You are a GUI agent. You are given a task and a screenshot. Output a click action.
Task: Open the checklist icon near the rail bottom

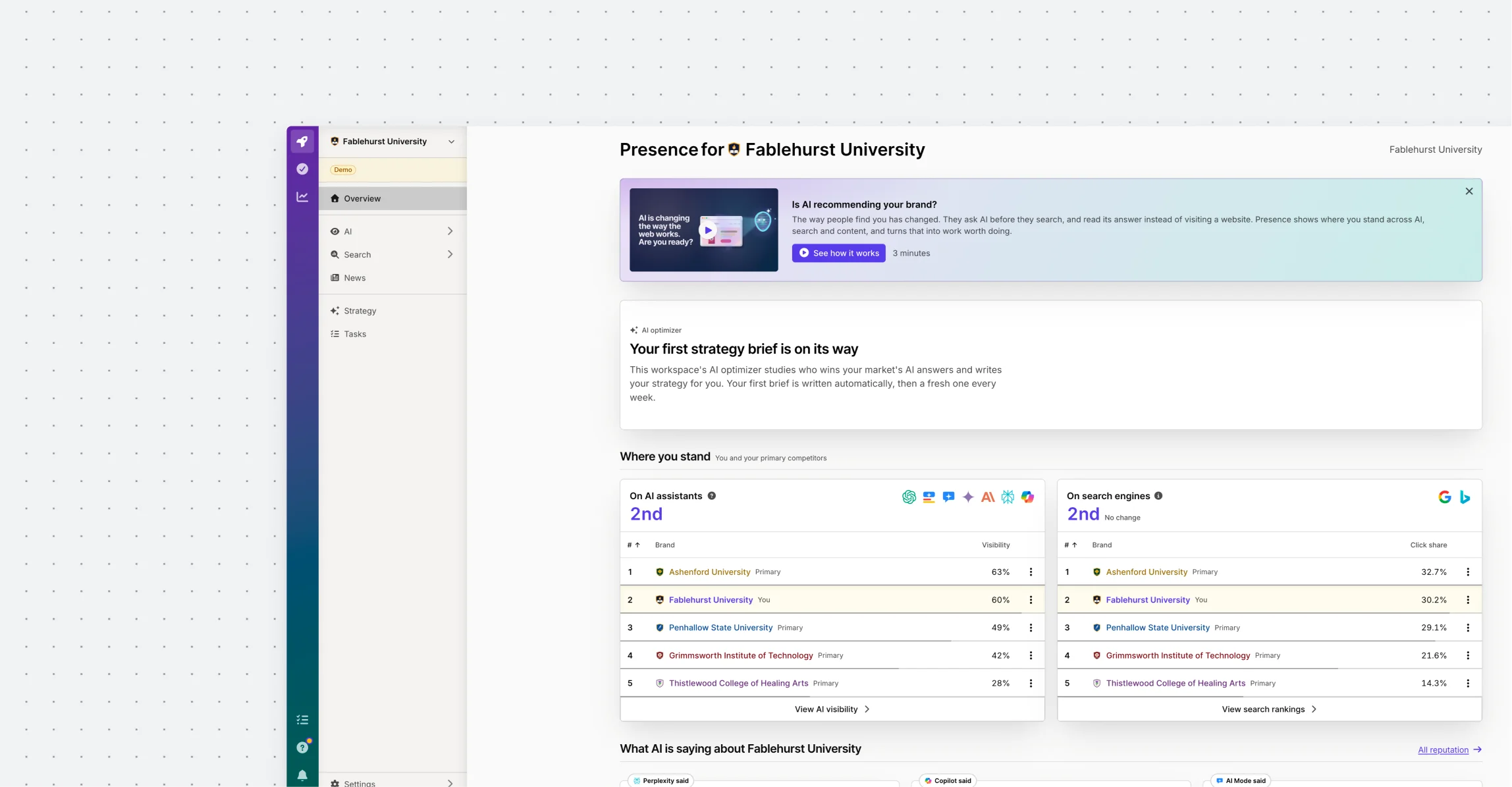tap(302, 720)
